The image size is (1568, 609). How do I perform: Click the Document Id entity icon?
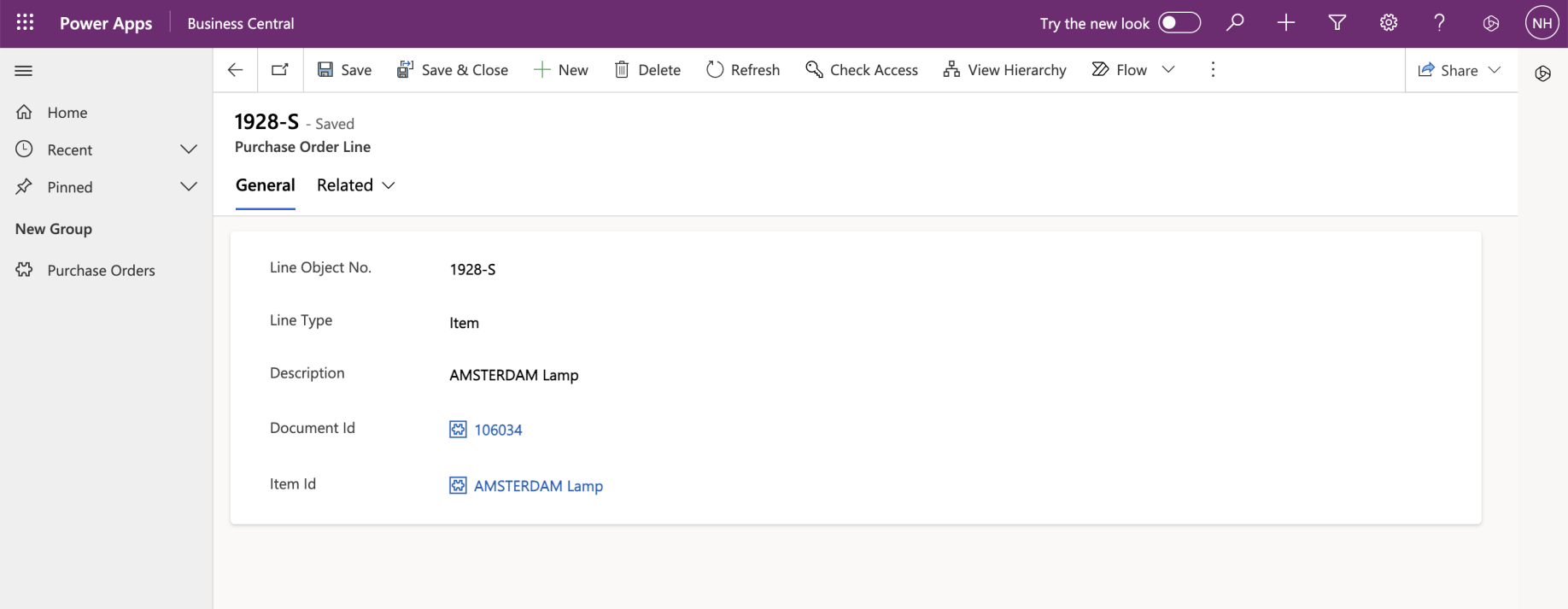[458, 430]
